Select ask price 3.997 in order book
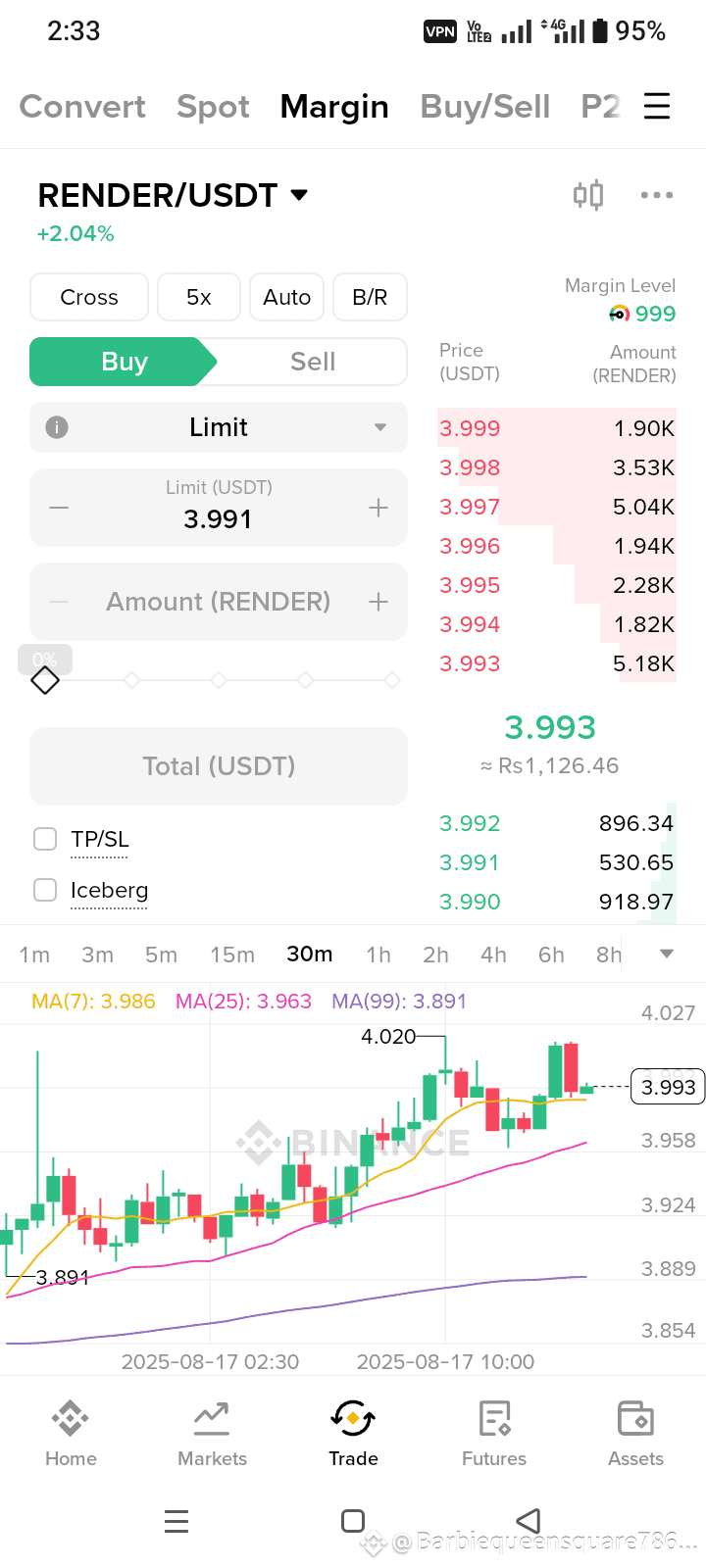The image size is (706, 1568). (470, 507)
